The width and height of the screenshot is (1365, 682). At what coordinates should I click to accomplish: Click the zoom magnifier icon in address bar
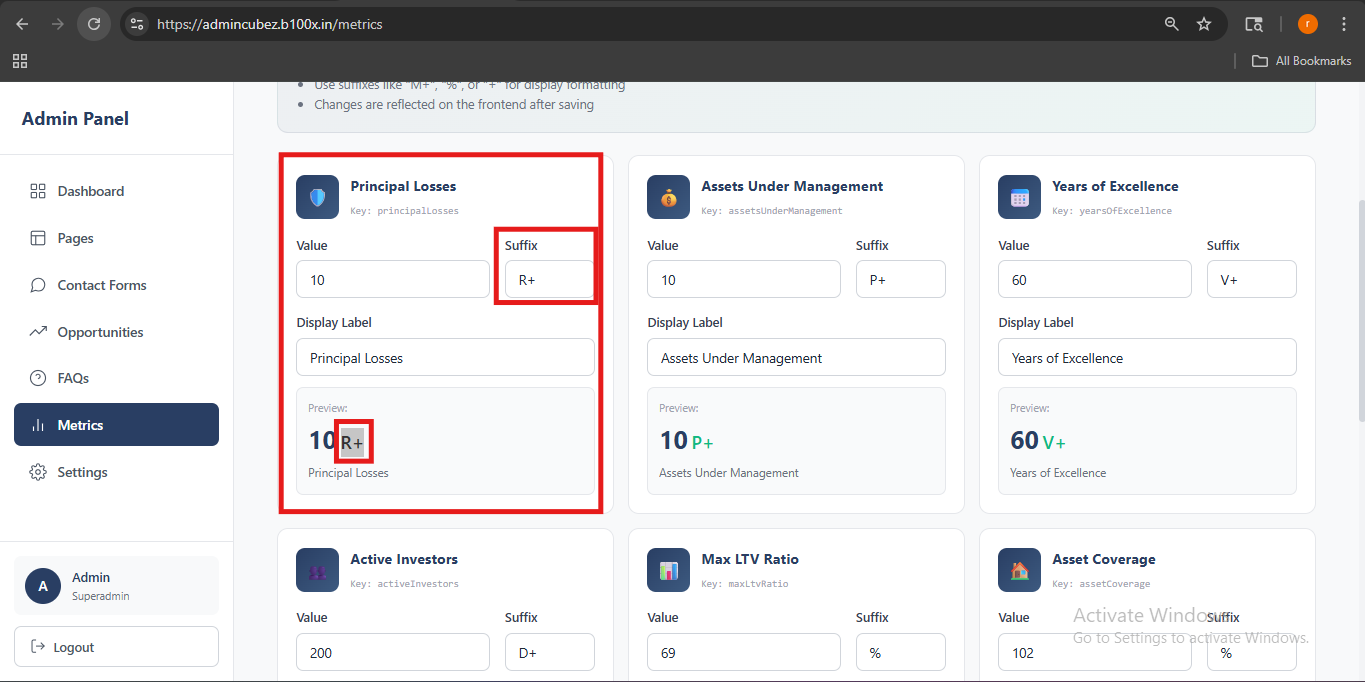(1172, 24)
